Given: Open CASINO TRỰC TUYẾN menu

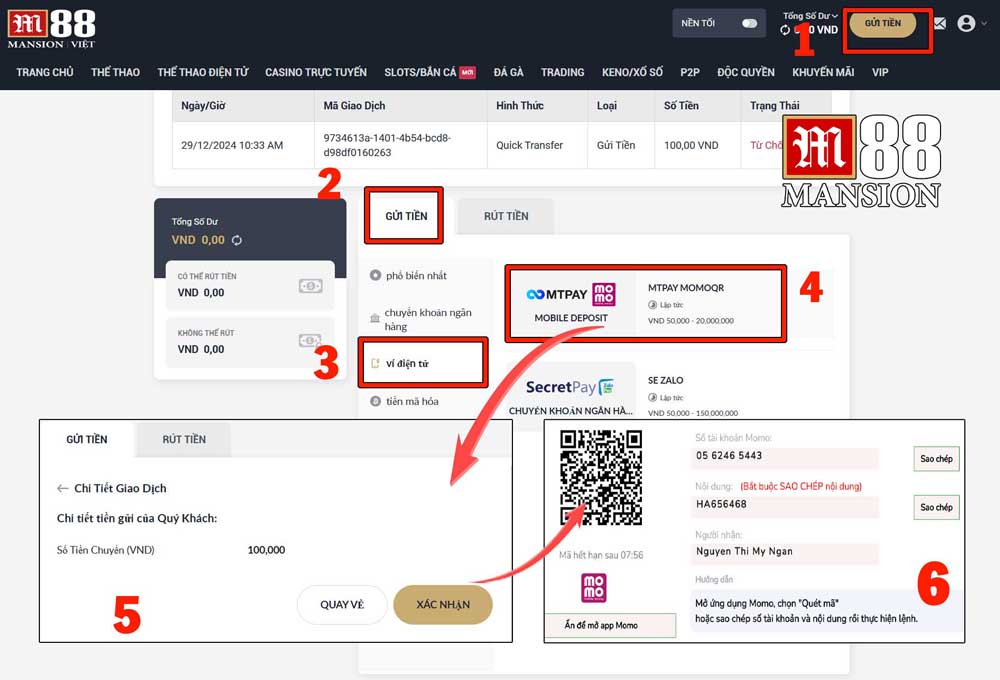Looking at the screenshot, I should coord(316,72).
